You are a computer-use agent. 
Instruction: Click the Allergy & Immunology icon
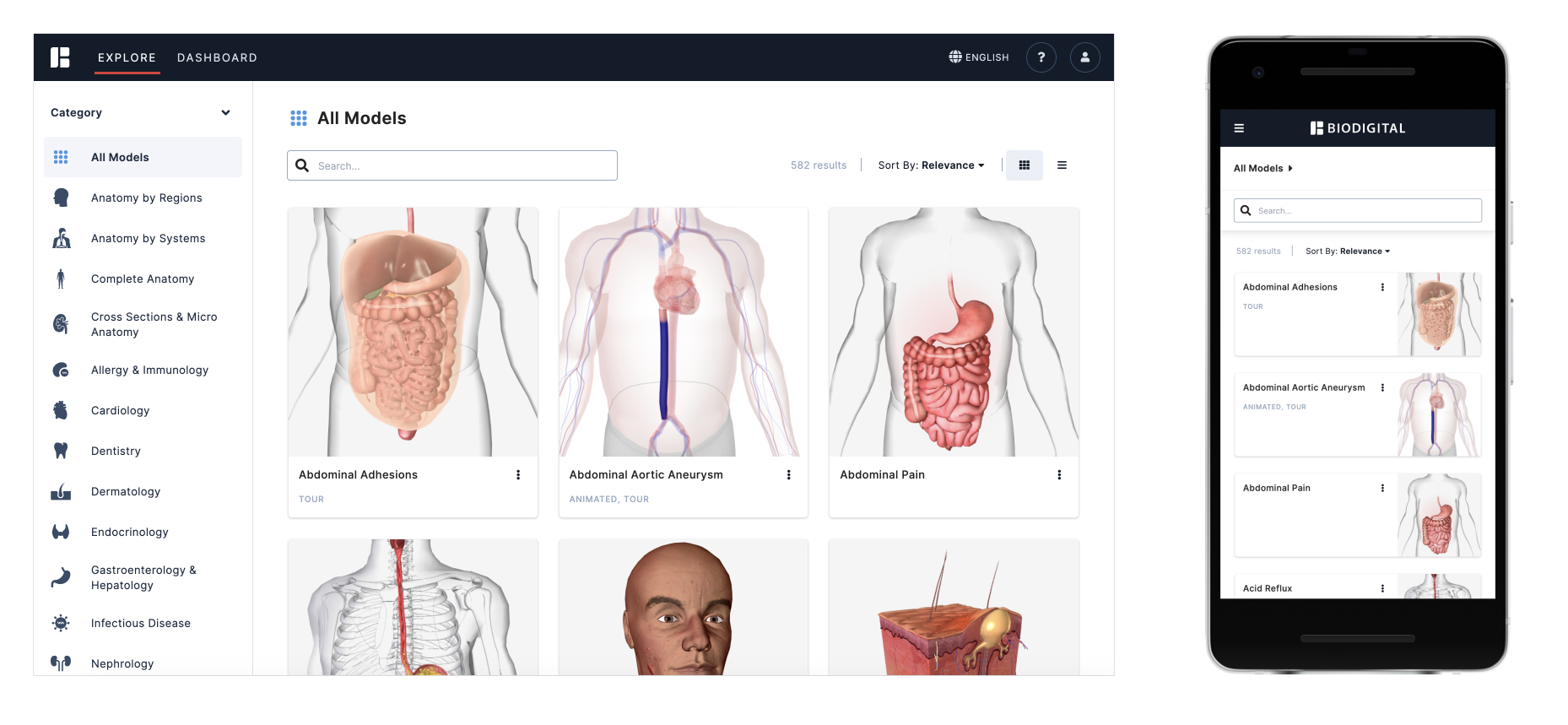tap(61, 370)
